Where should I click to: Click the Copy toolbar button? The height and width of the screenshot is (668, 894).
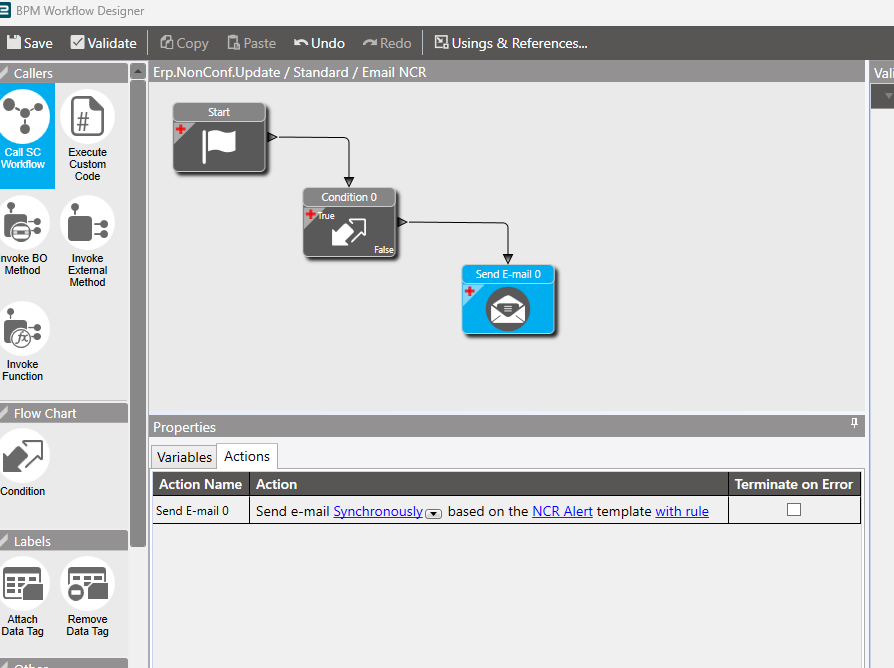point(184,43)
